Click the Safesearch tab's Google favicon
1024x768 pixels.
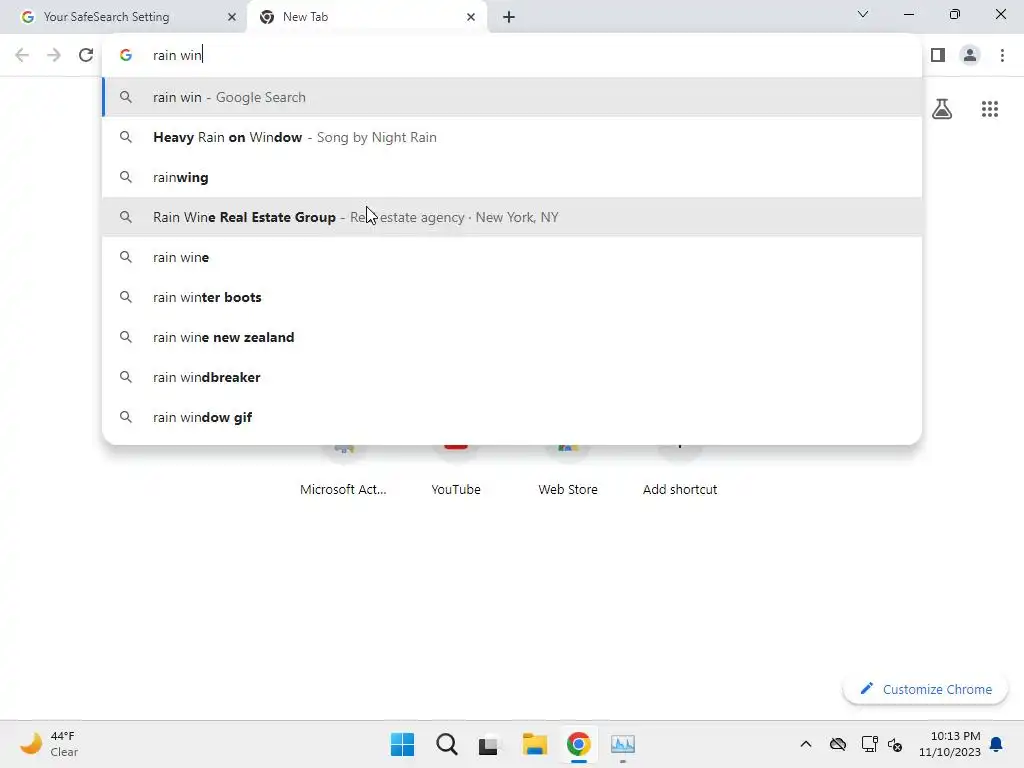click(27, 17)
